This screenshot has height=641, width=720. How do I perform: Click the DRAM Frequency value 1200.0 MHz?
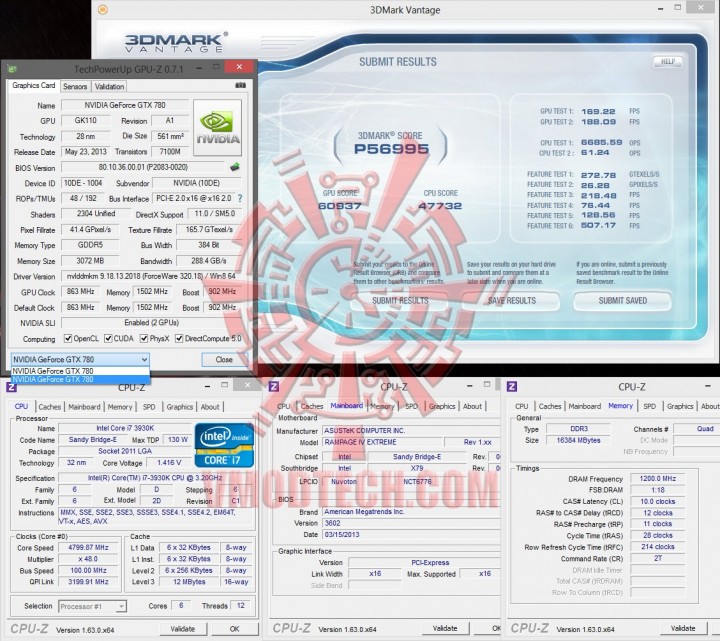tap(658, 478)
